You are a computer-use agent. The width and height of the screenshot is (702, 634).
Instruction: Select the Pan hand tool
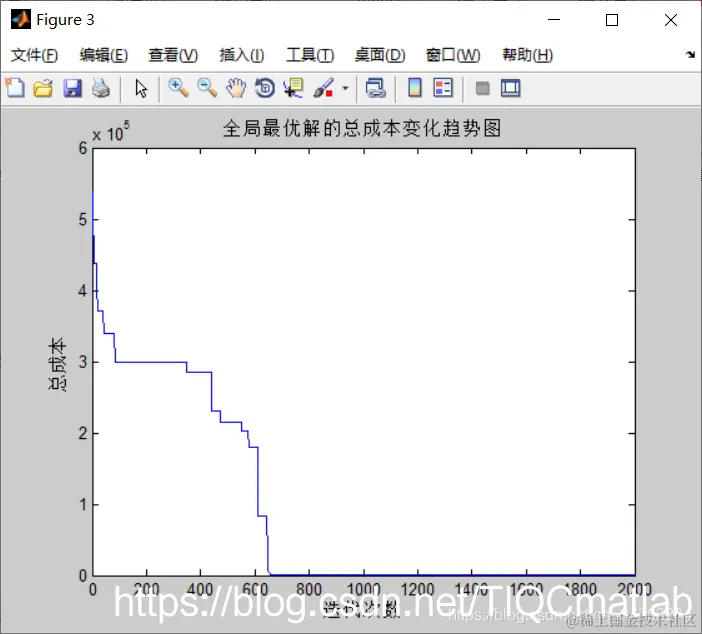pyautogui.click(x=236, y=88)
